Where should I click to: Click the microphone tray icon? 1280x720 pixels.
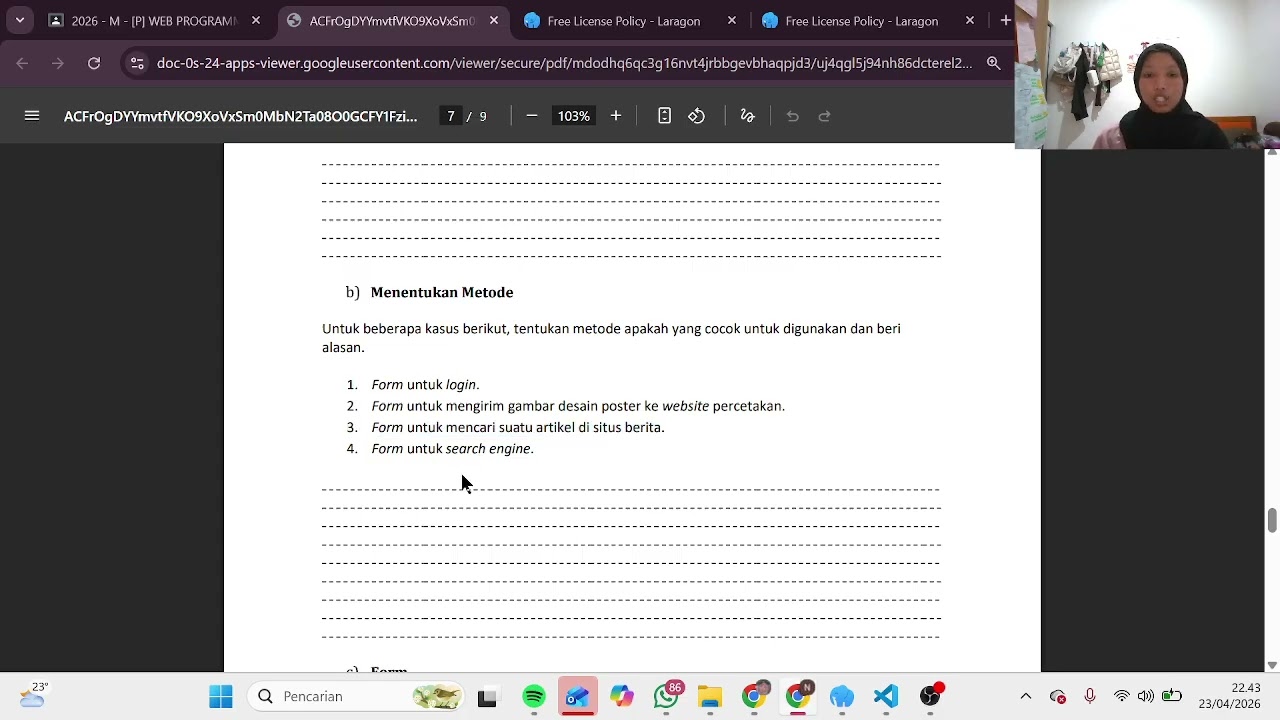(1090, 696)
